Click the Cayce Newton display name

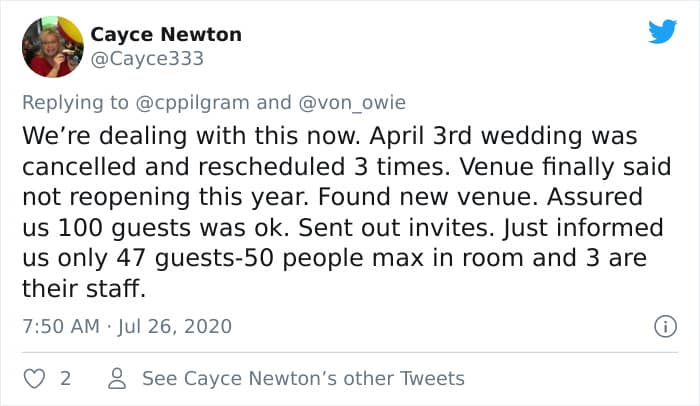(166, 34)
